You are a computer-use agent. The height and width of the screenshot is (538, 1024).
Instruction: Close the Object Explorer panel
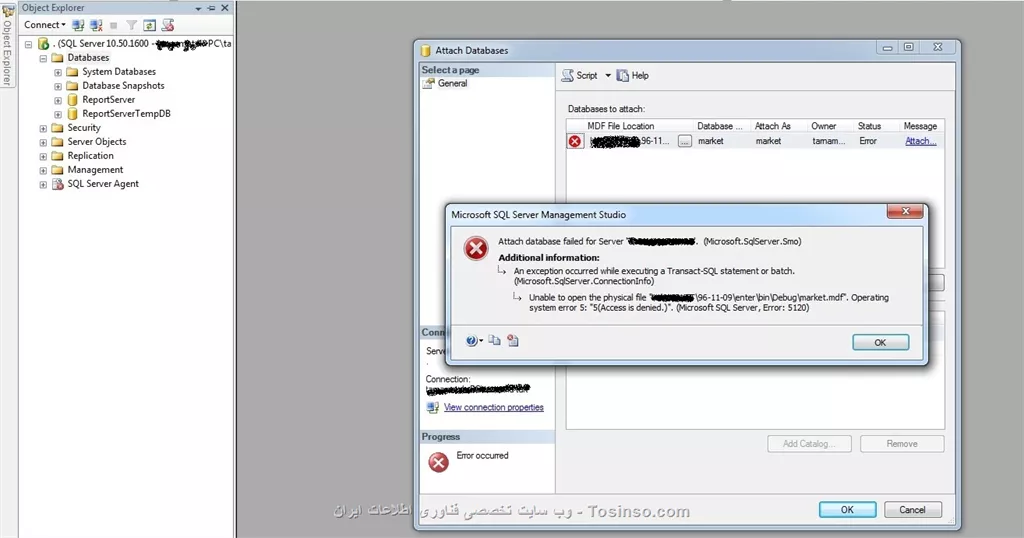click(225, 8)
